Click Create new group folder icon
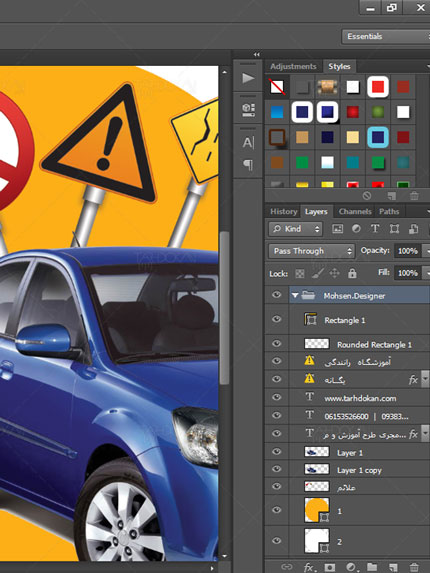The height and width of the screenshot is (573, 430). click(x=372, y=567)
